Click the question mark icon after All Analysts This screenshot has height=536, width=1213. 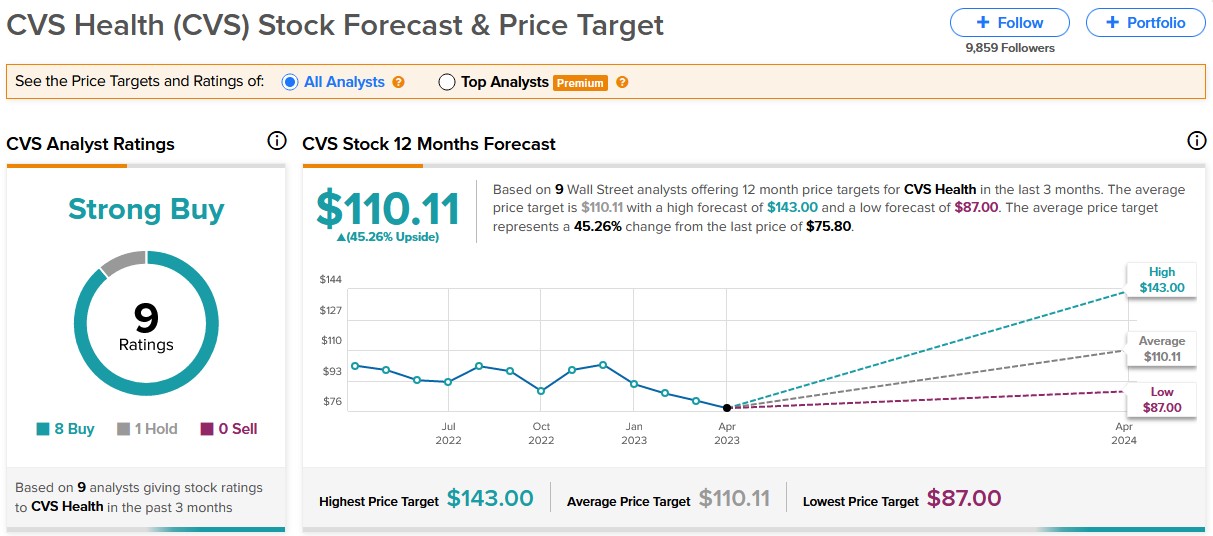click(399, 82)
